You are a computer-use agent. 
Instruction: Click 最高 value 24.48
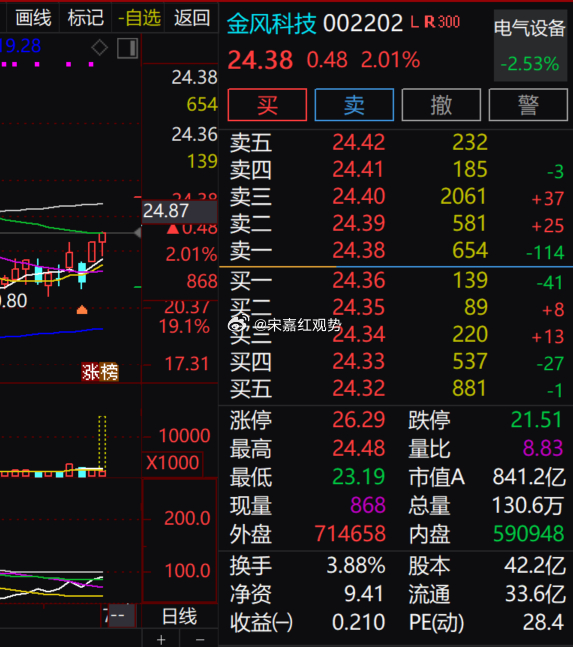(x=358, y=449)
